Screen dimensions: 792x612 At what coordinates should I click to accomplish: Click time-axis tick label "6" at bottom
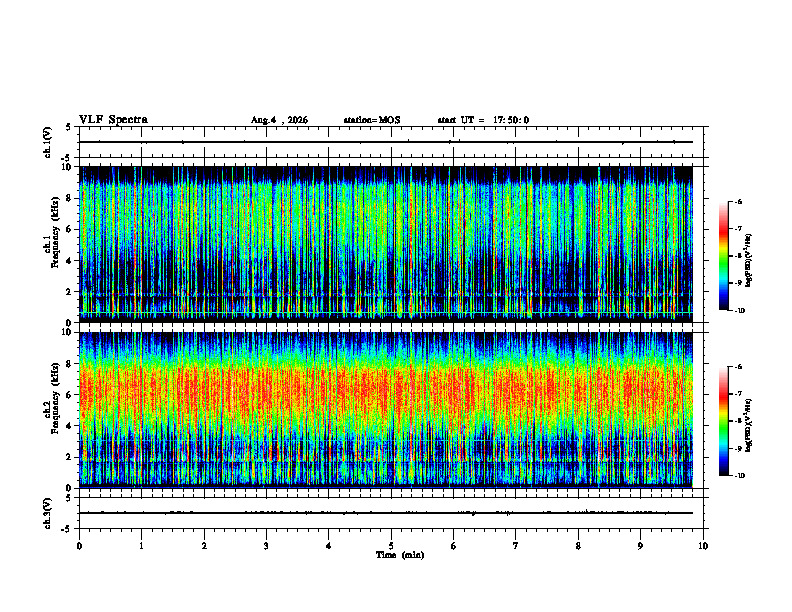(453, 546)
